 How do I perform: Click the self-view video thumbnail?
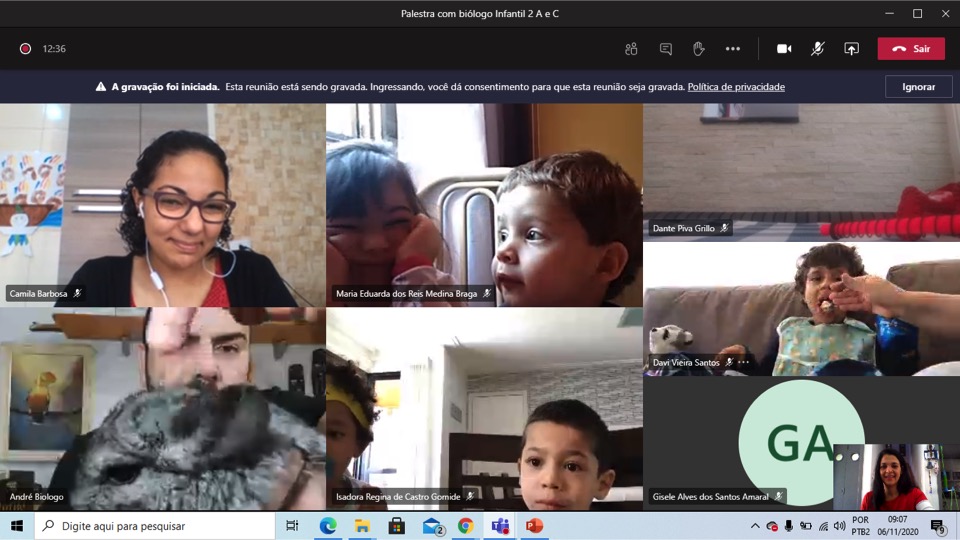(x=882, y=477)
